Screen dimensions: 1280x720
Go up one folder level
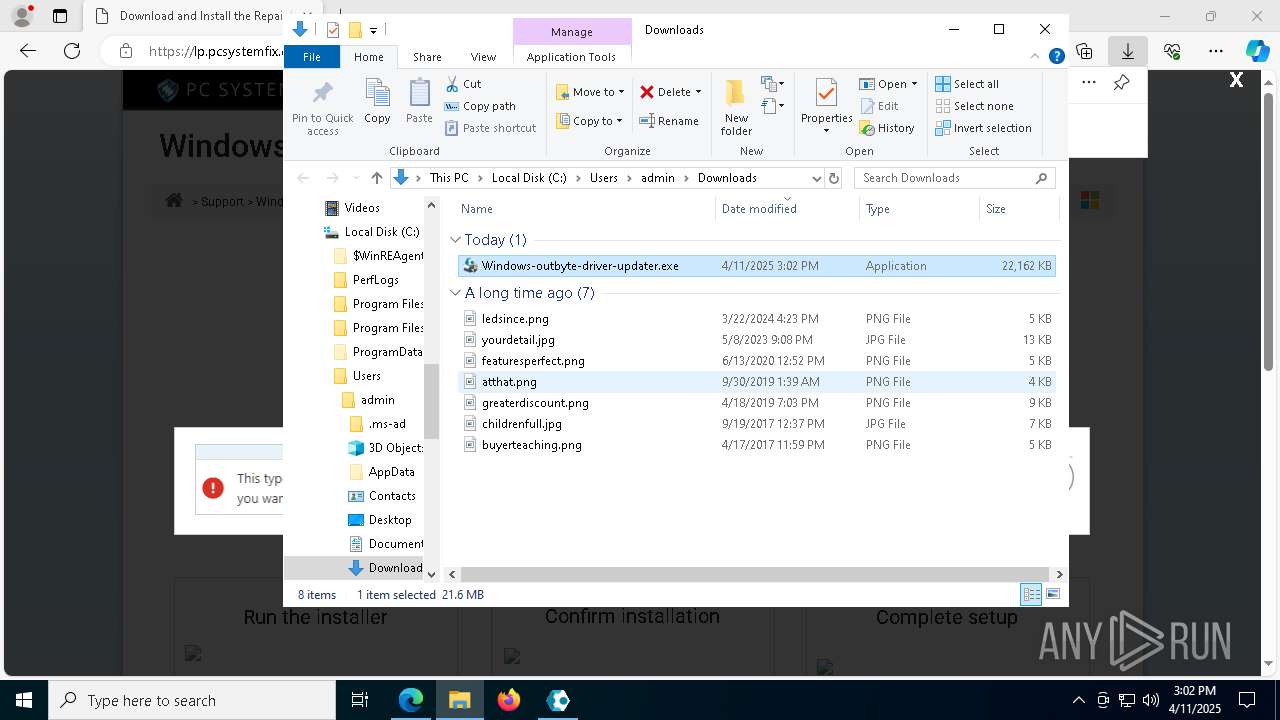point(376,178)
